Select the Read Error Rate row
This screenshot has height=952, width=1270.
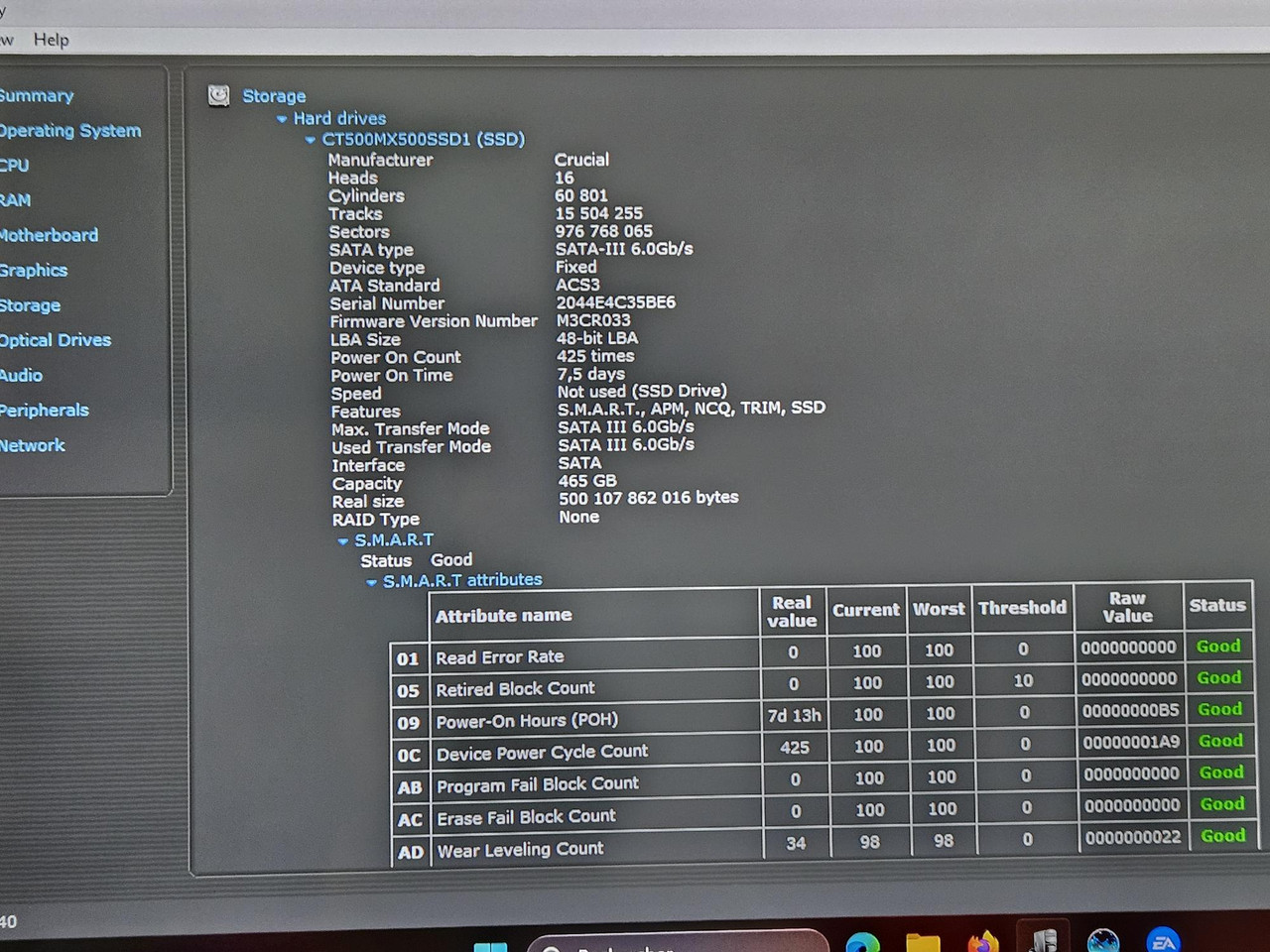click(x=821, y=653)
